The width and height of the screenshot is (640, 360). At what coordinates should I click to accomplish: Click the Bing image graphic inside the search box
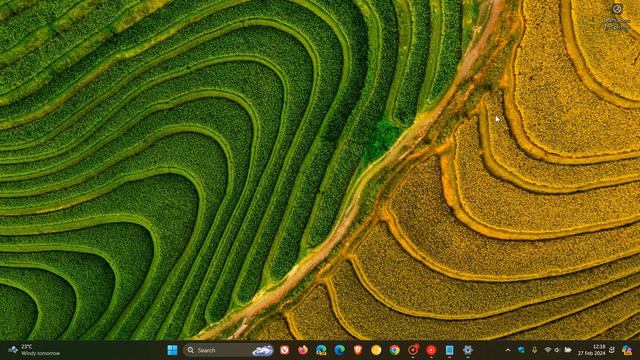pos(262,350)
